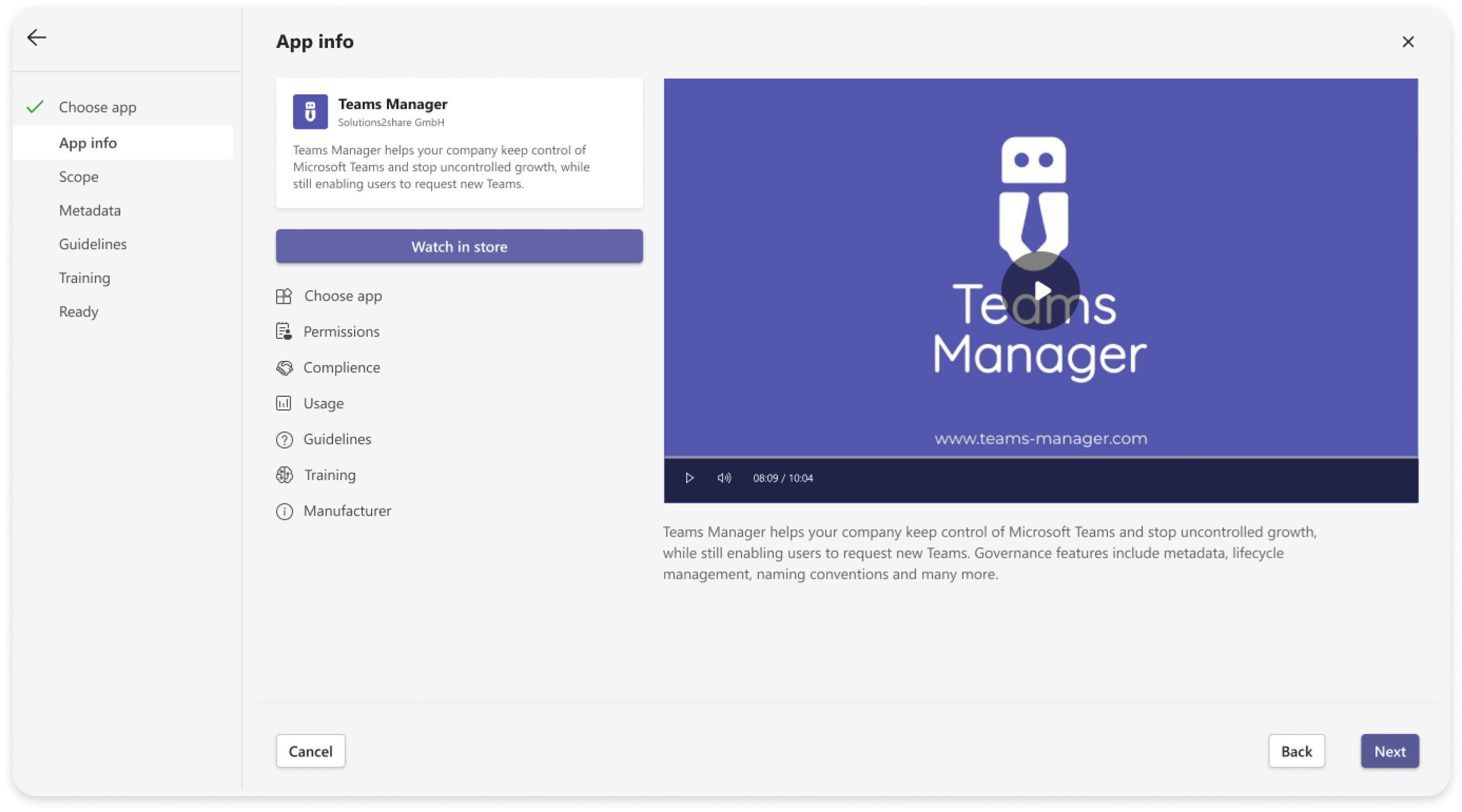Screen dimensions: 1462x812
Task: Click the Cancel button
Action: coord(310,751)
